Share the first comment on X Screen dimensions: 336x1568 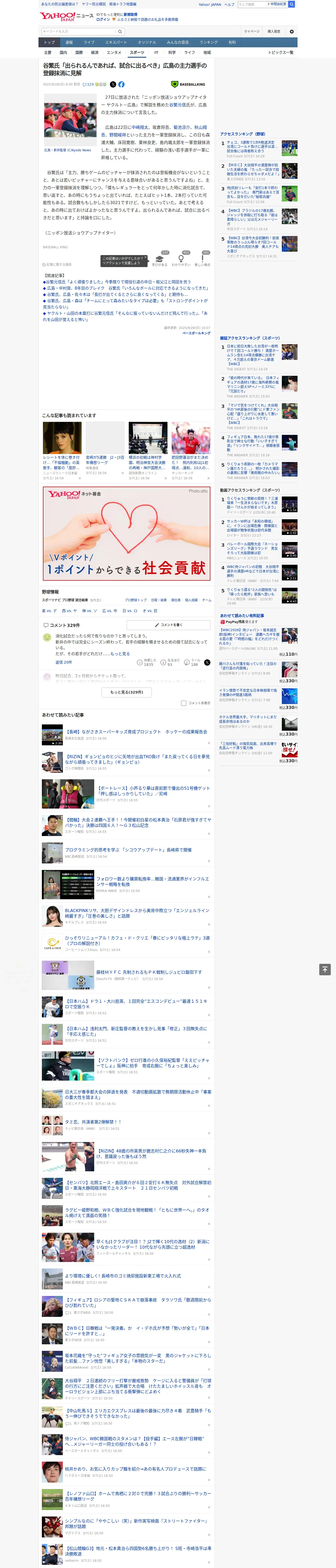click(207, 662)
